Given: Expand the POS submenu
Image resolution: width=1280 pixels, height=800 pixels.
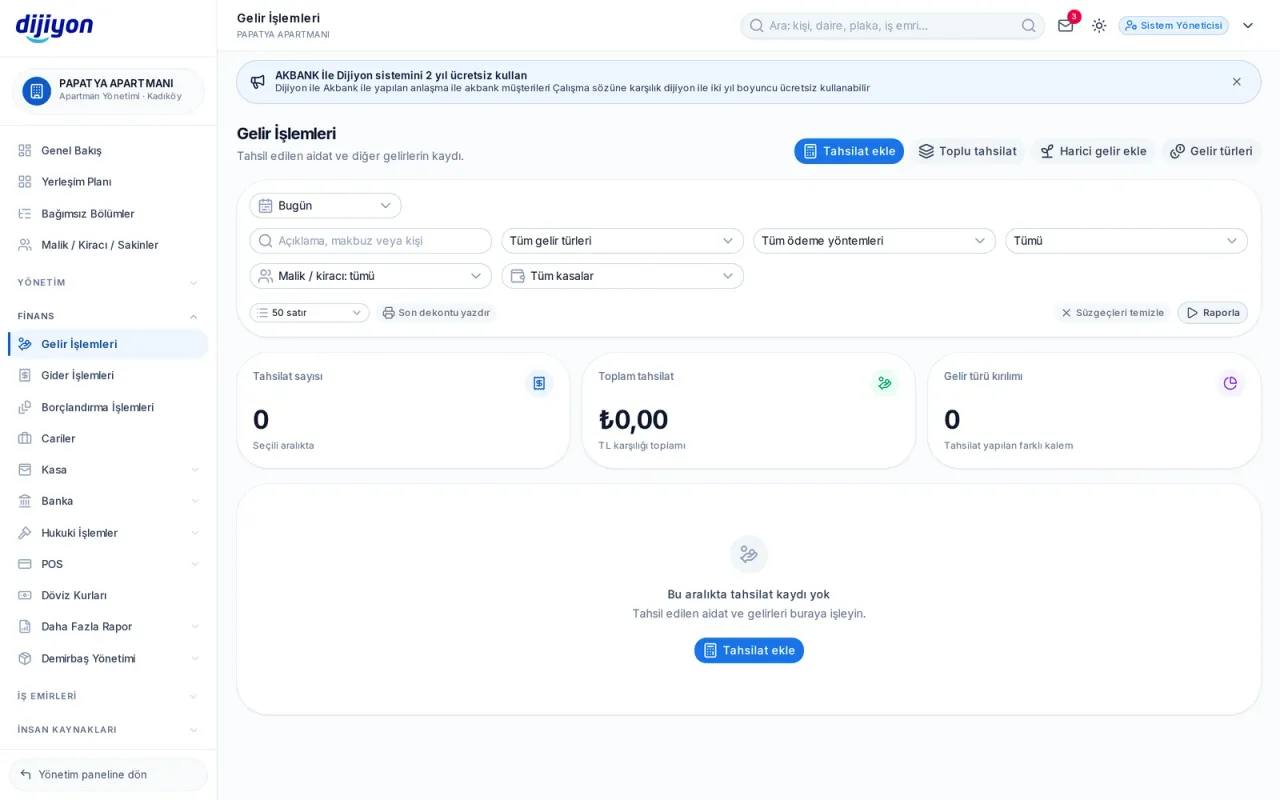Looking at the screenshot, I should pos(108,564).
